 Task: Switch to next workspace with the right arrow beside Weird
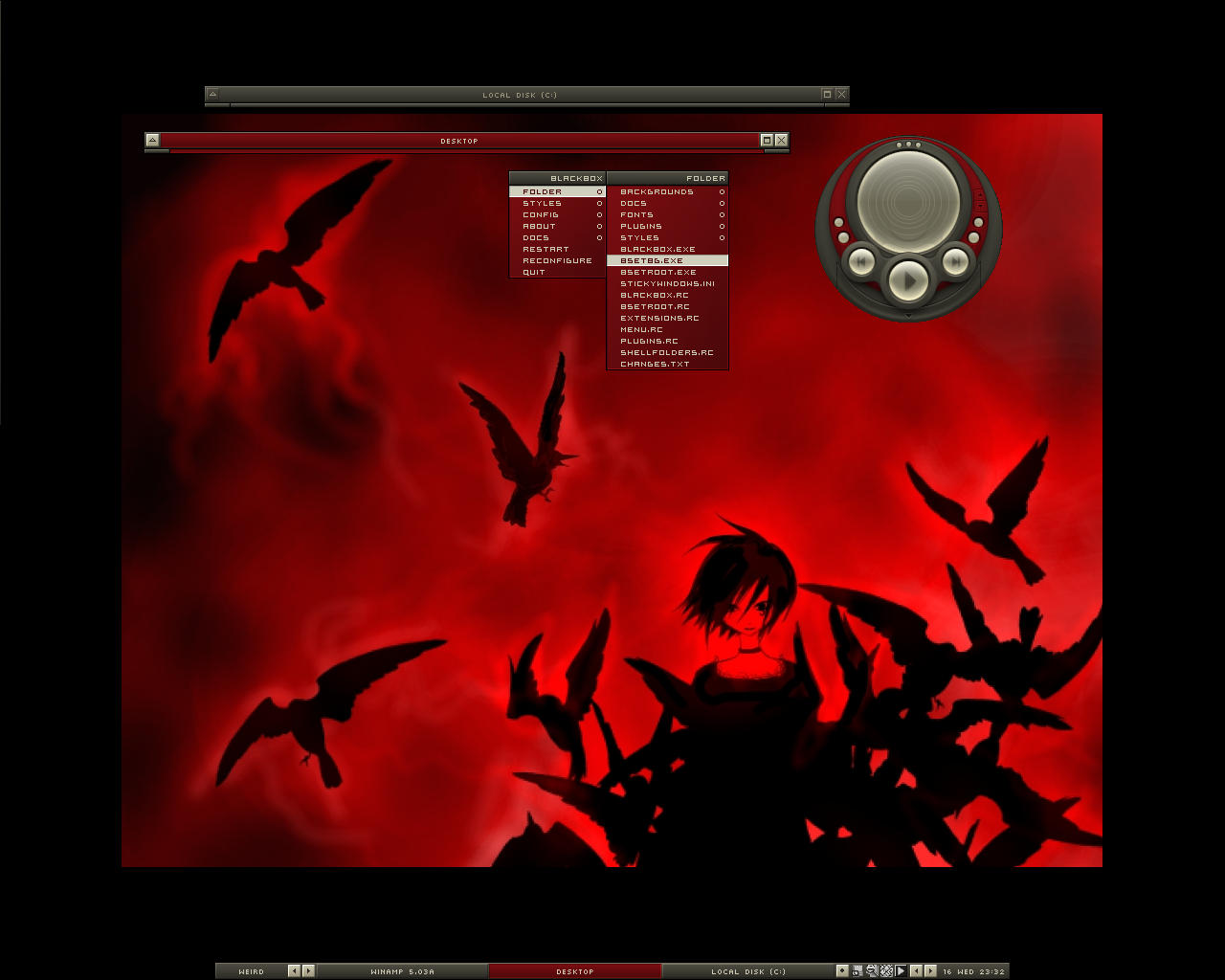pyautogui.click(x=308, y=970)
